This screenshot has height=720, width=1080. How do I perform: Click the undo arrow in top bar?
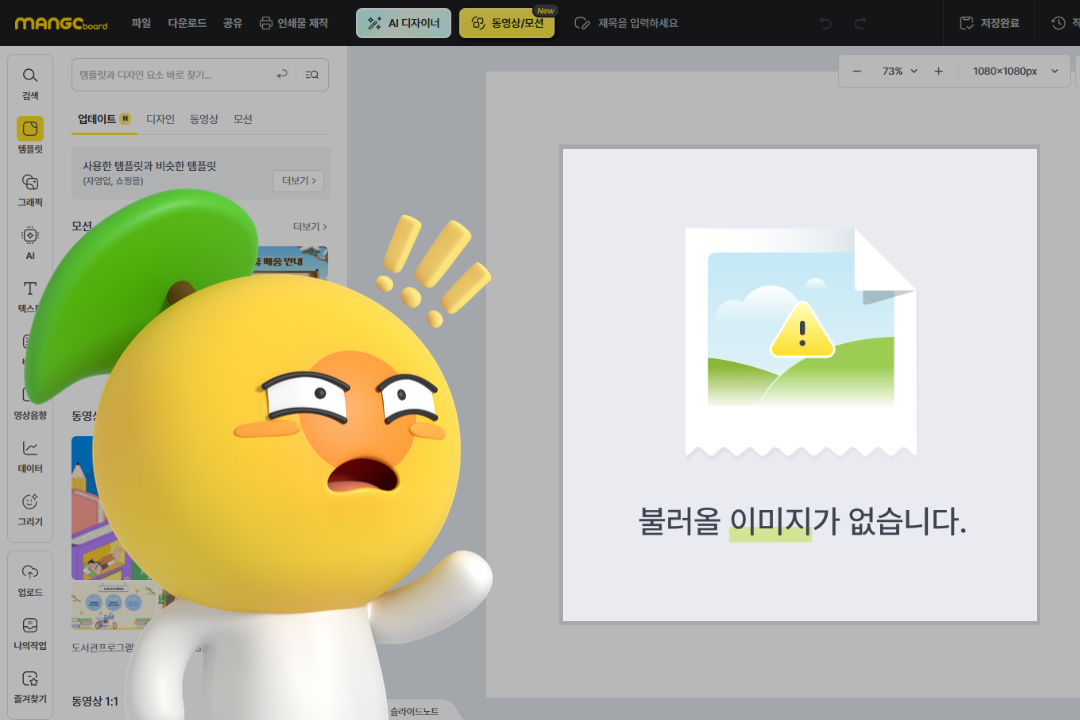(826, 23)
